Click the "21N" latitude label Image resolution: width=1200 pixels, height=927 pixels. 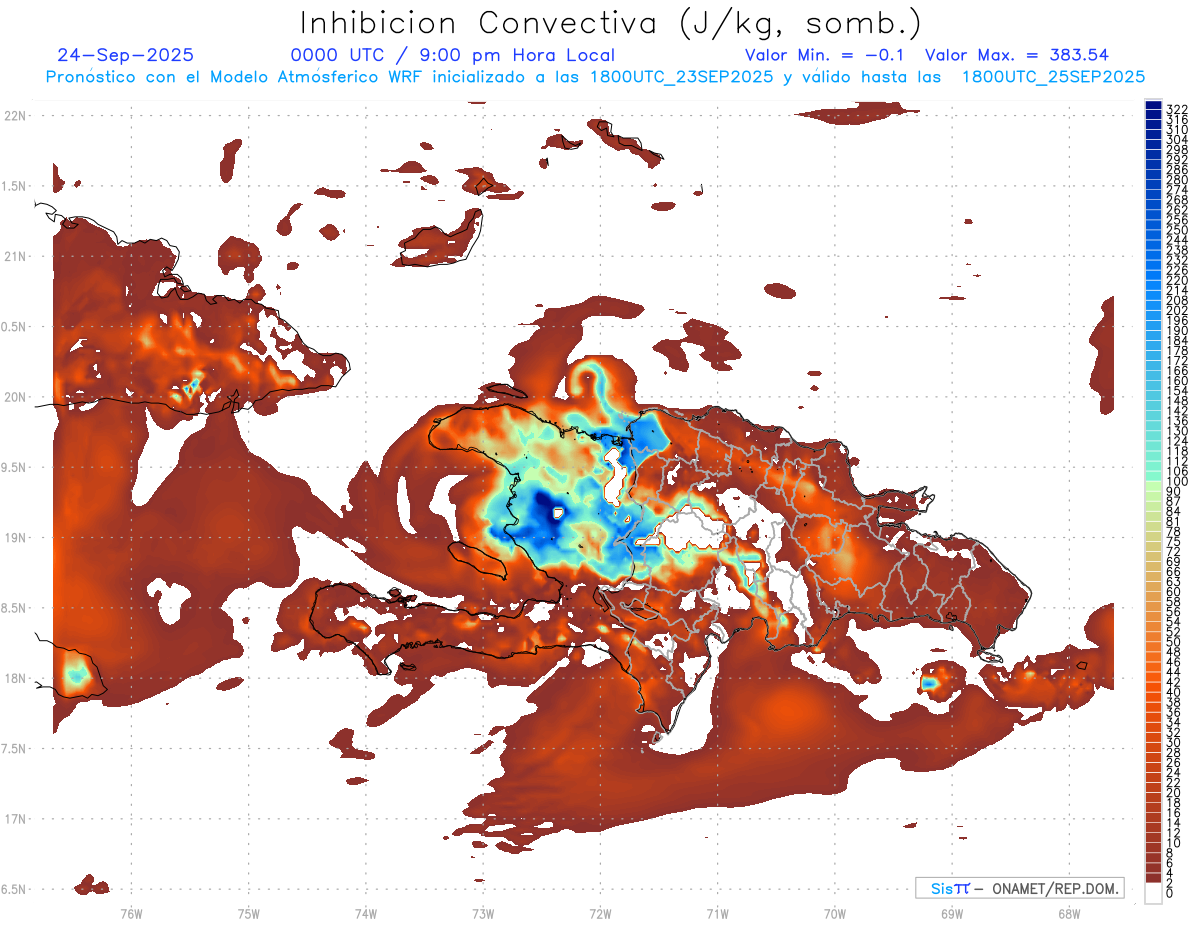click(15, 256)
